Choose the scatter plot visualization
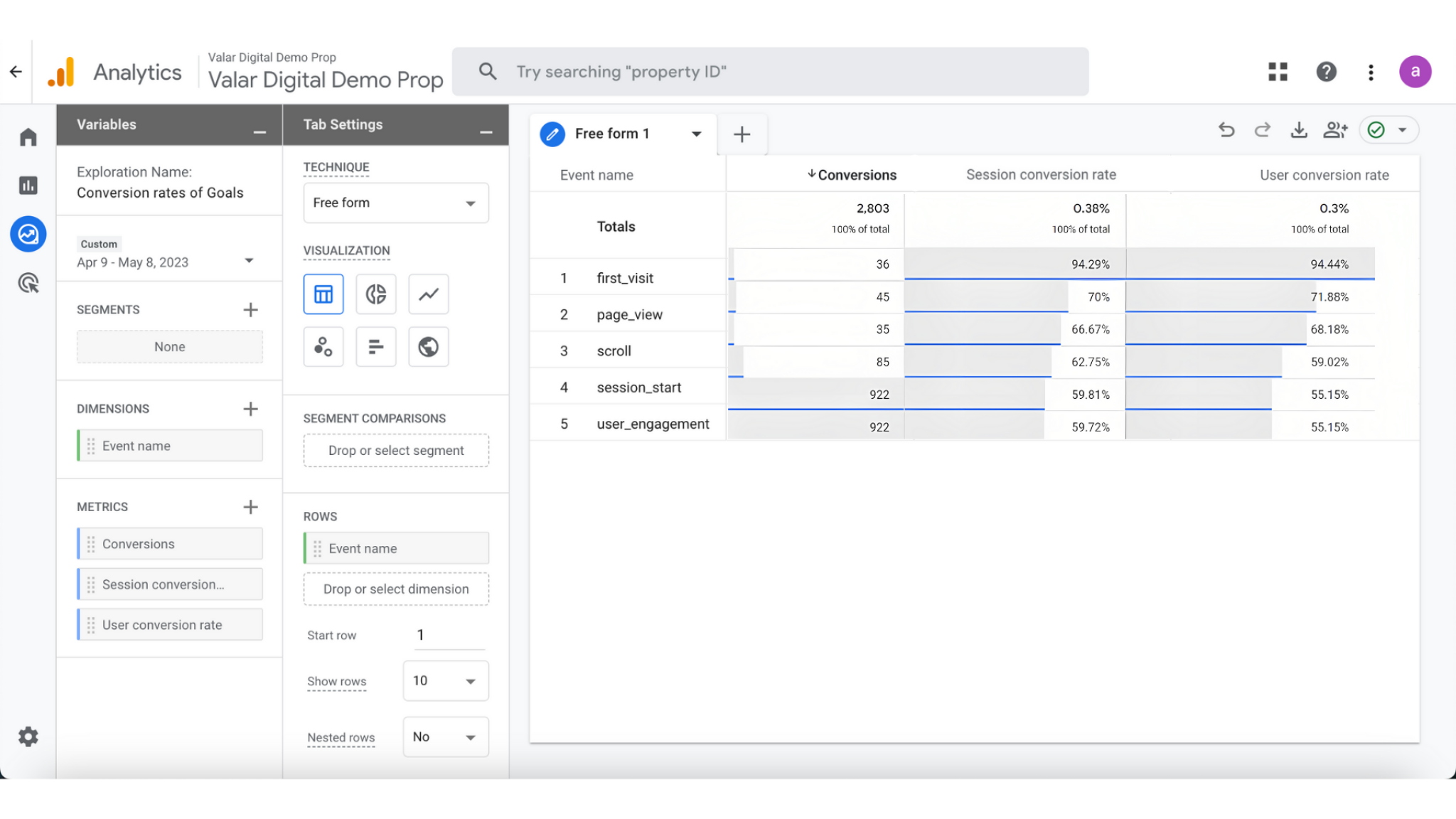Viewport: 1456px width, 819px height. 323,347
